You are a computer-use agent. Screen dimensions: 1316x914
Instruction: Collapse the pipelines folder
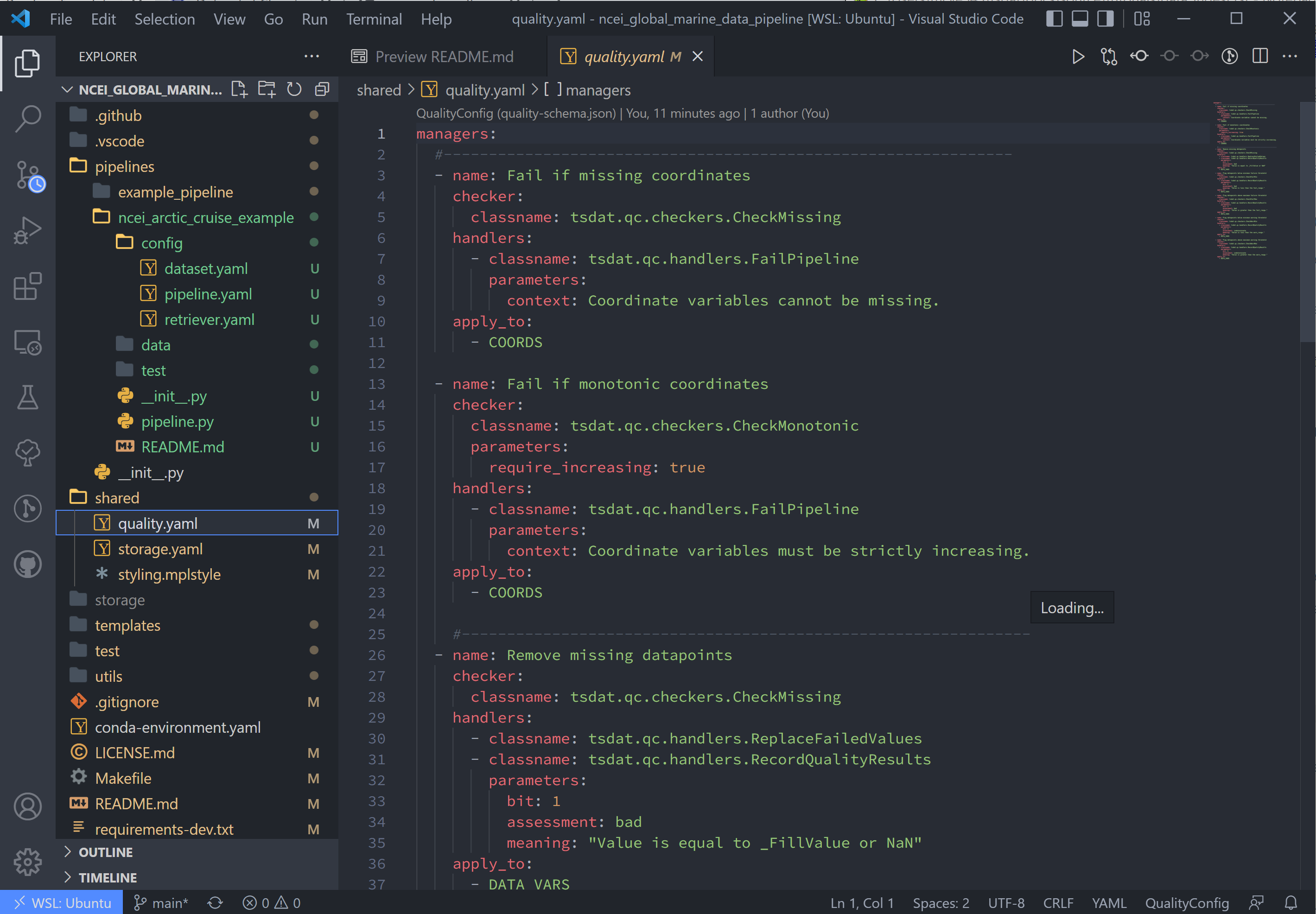197,166
